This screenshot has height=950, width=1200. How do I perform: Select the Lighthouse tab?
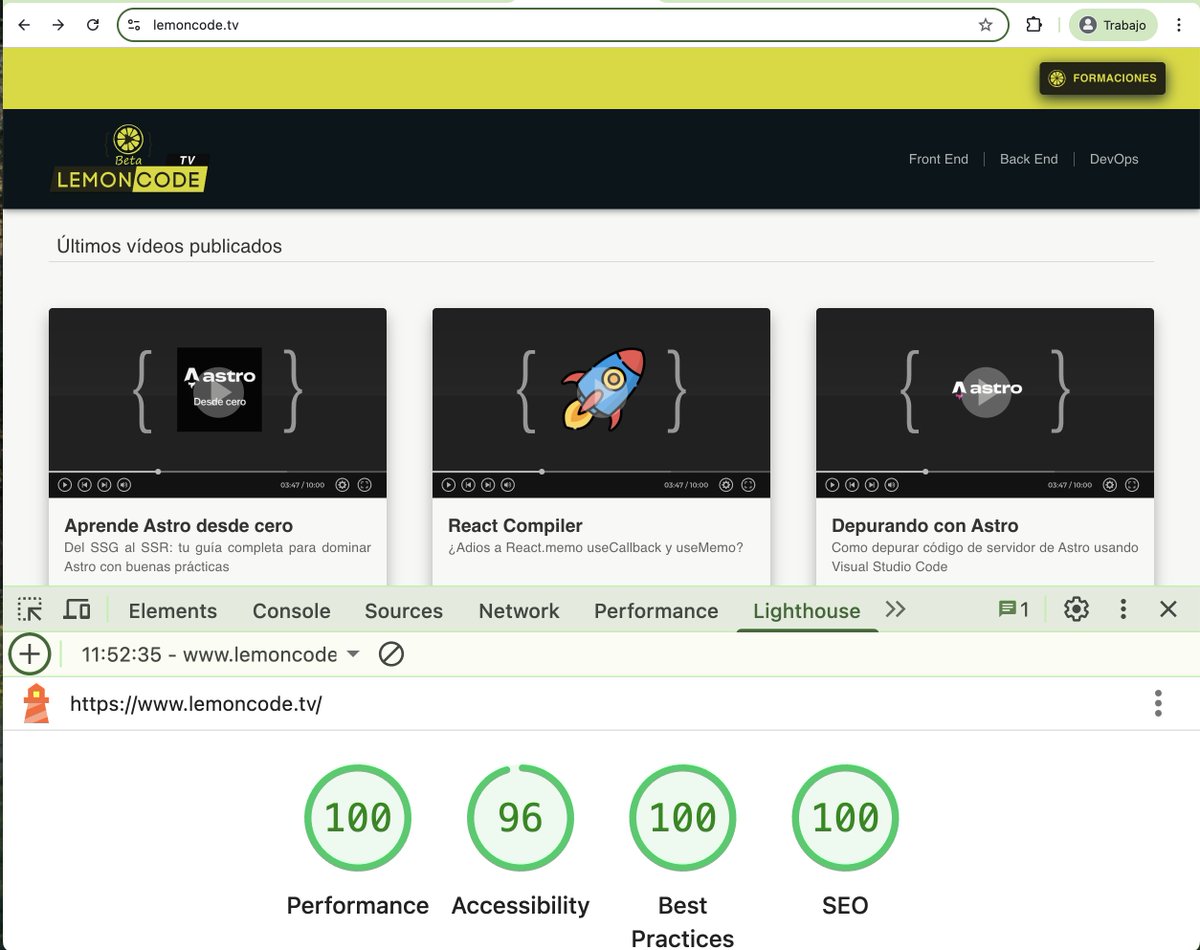[x=807, y=611]
